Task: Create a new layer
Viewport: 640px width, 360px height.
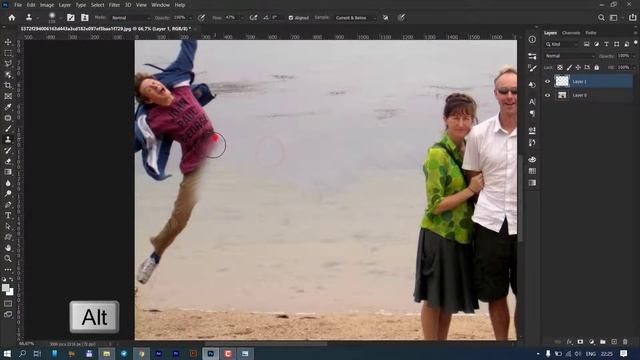Action: point(614,342)
